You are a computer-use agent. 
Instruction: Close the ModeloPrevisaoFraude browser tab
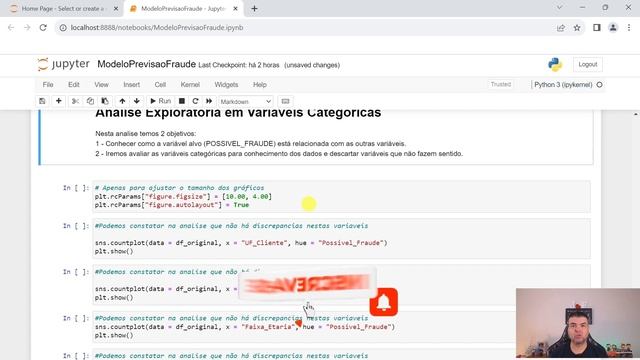pos(236,9)
